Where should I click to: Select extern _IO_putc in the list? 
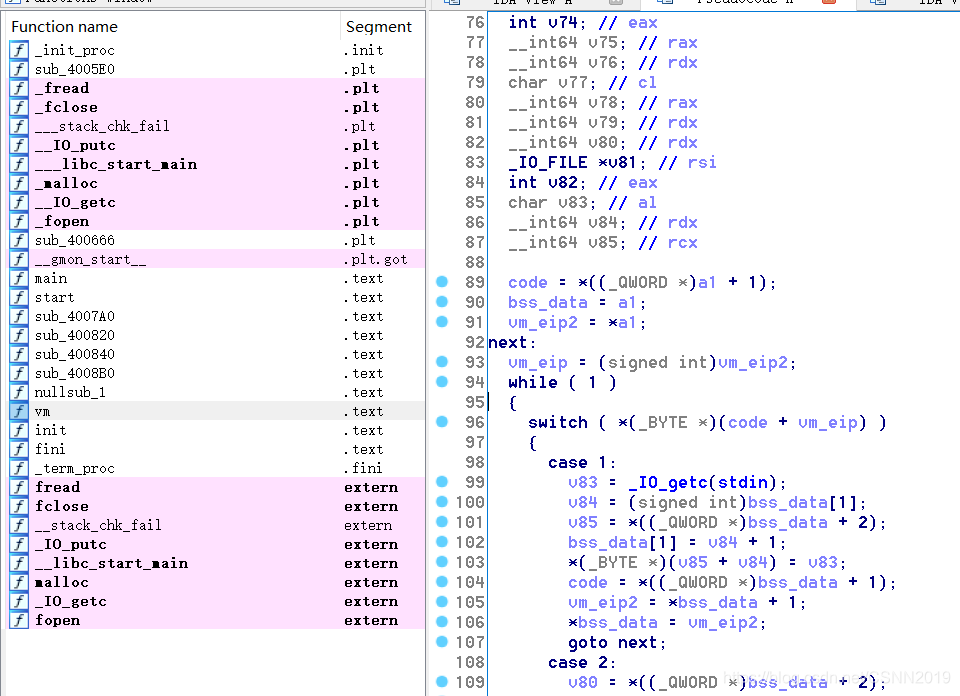[216, 544]
